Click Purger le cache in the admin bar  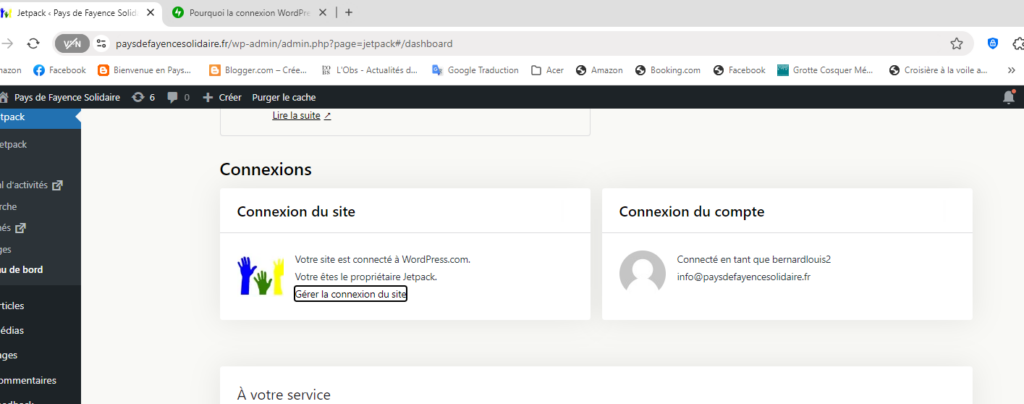(284, 97)
